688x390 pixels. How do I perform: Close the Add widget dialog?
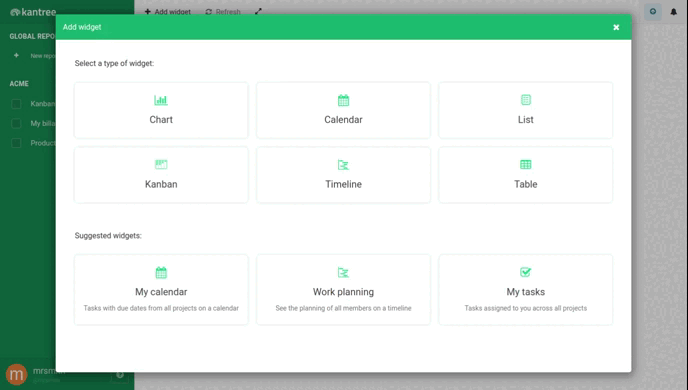[x=616, y=27]
